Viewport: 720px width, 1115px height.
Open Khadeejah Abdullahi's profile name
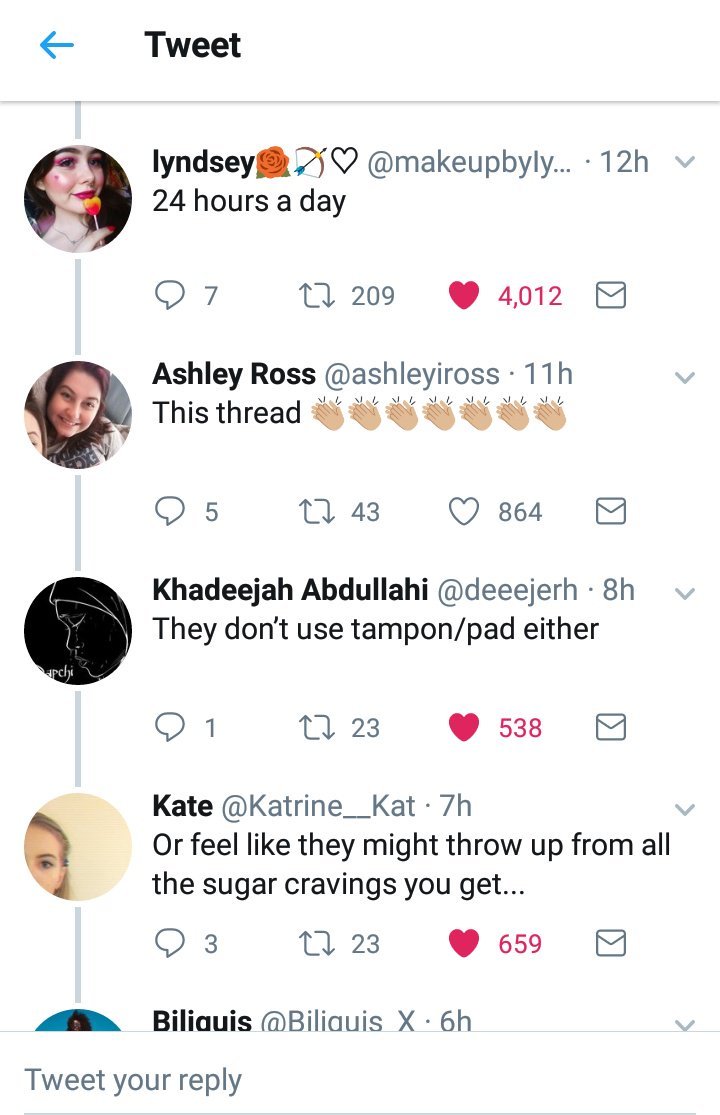tap(290, 590)
